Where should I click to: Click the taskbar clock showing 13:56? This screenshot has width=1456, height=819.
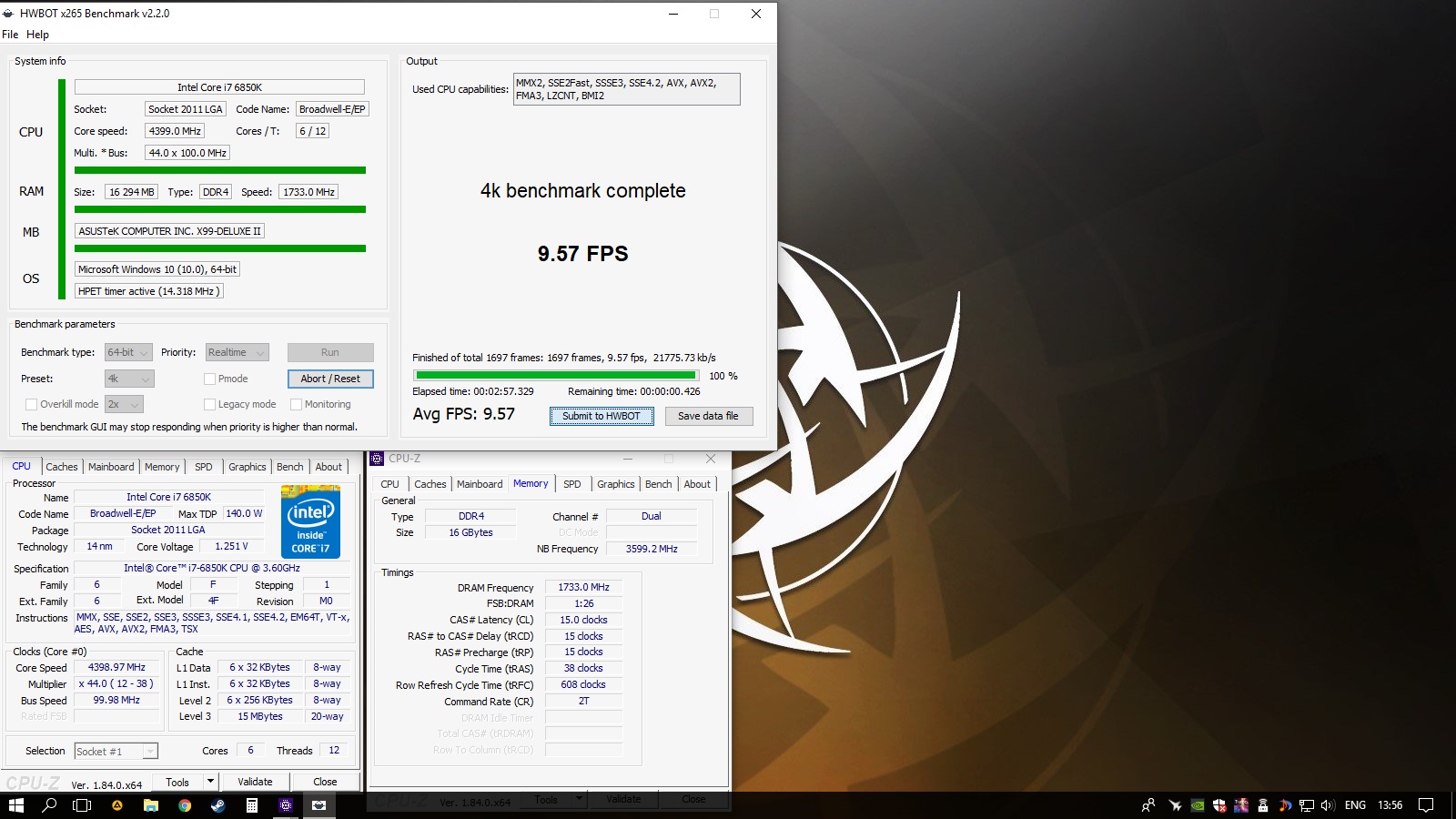pos(1390,805)
